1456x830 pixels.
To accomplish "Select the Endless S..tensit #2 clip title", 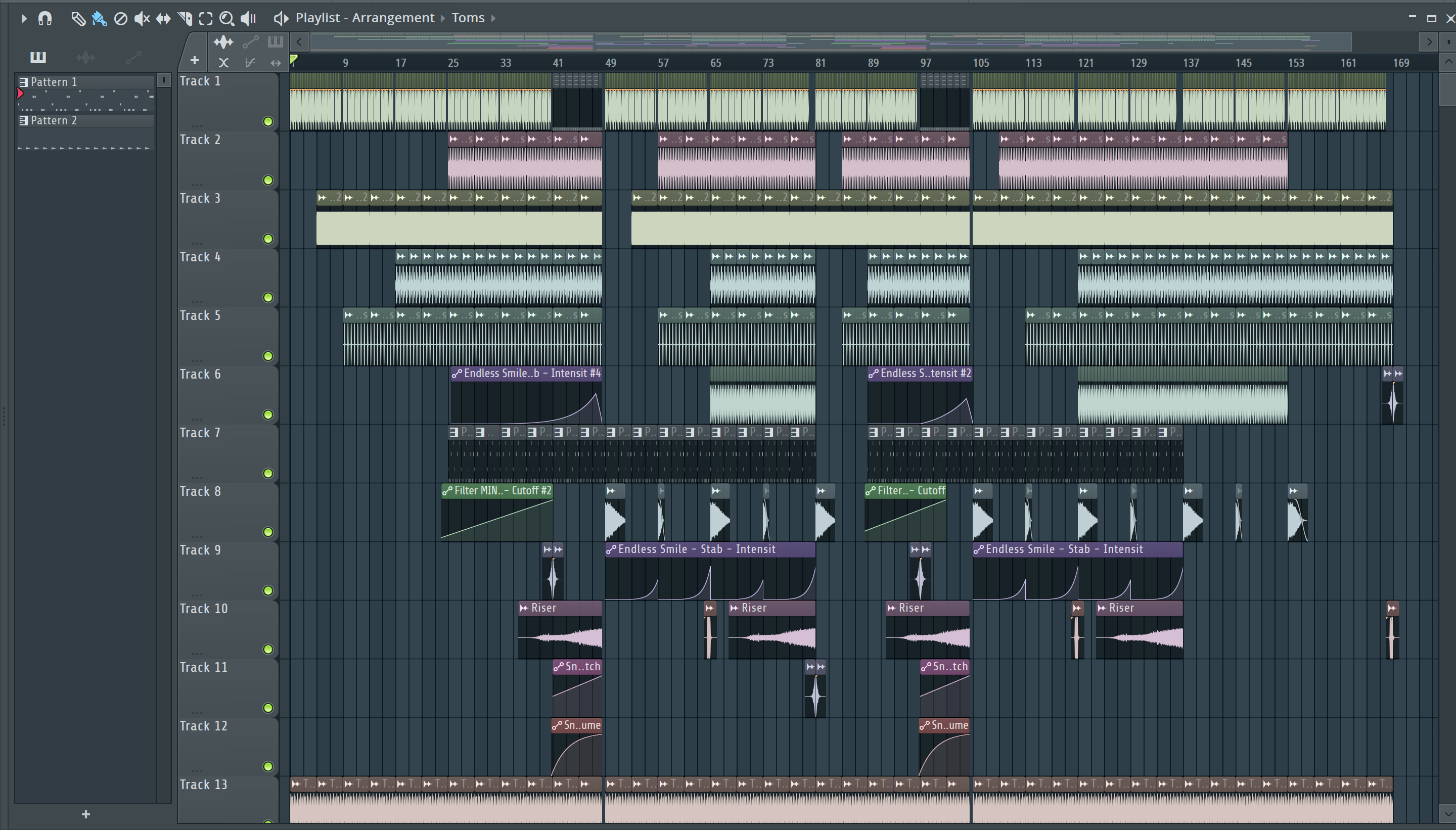I will 925,374.
